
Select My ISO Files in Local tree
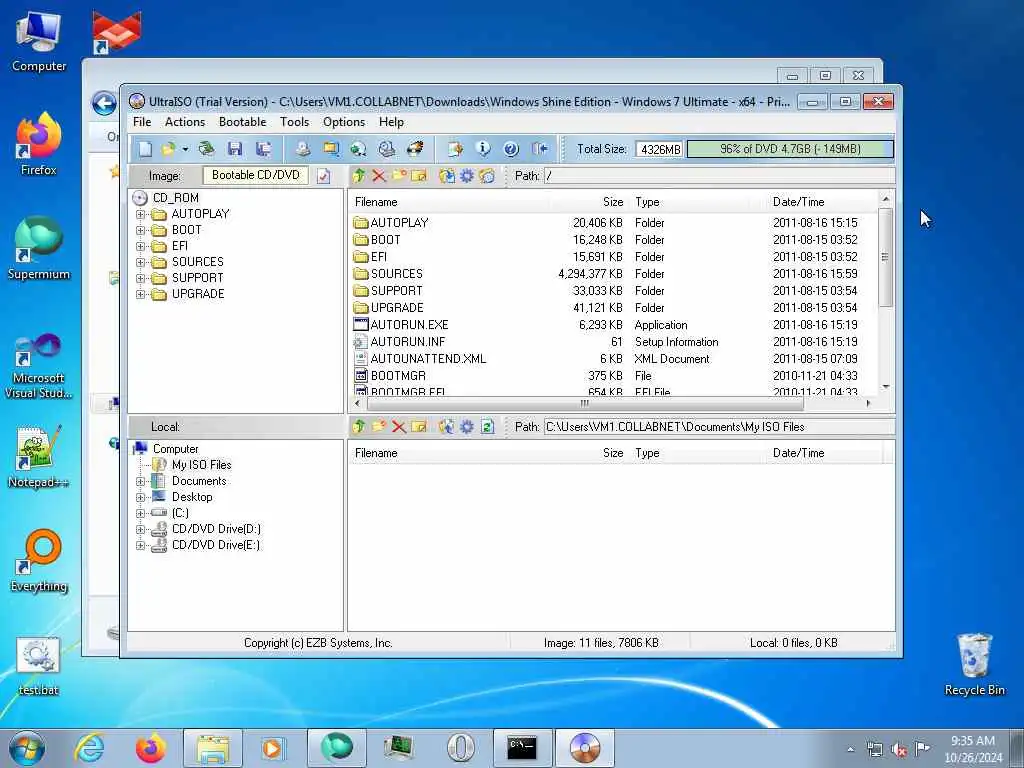tap(202, 465)
